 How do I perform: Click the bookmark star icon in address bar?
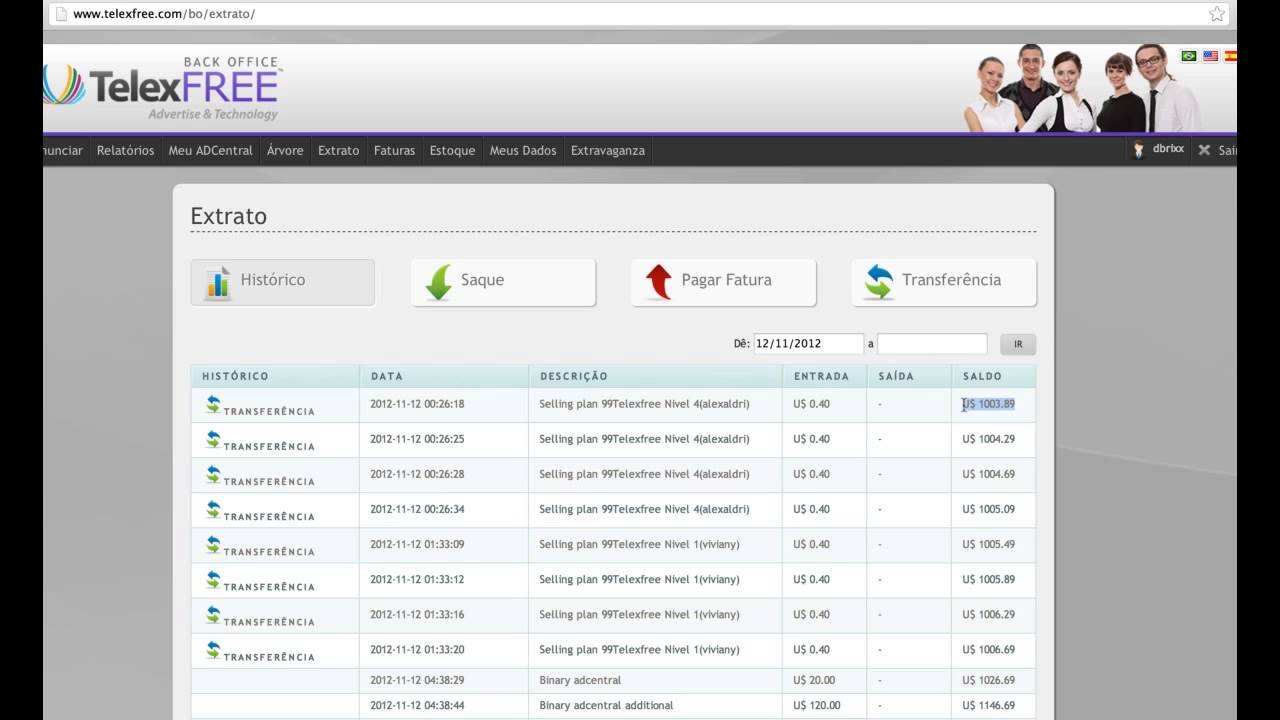click(1217, 14)
